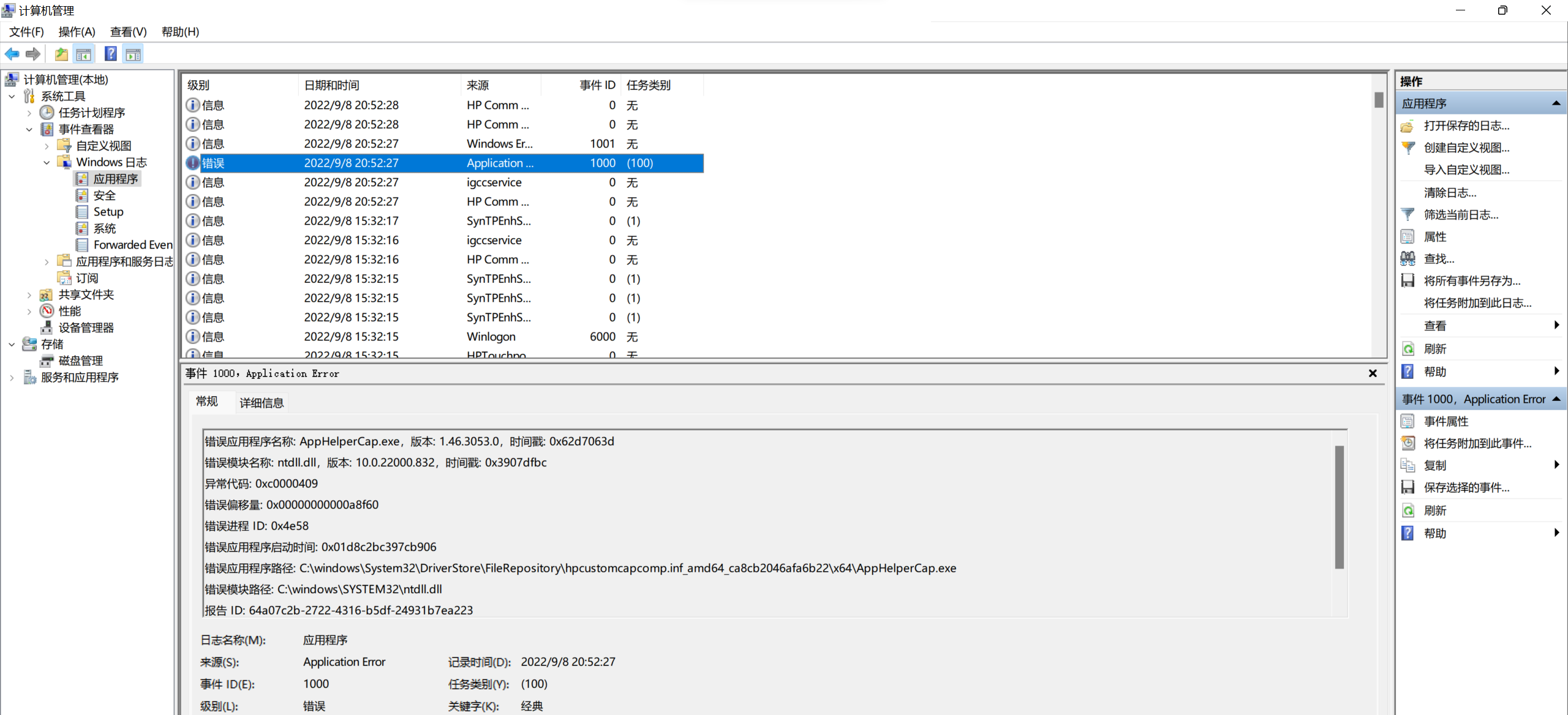The image size is (1568, 715).
Task: Click the event list vertical scrollbar thumb
Action: [1379, 100]
